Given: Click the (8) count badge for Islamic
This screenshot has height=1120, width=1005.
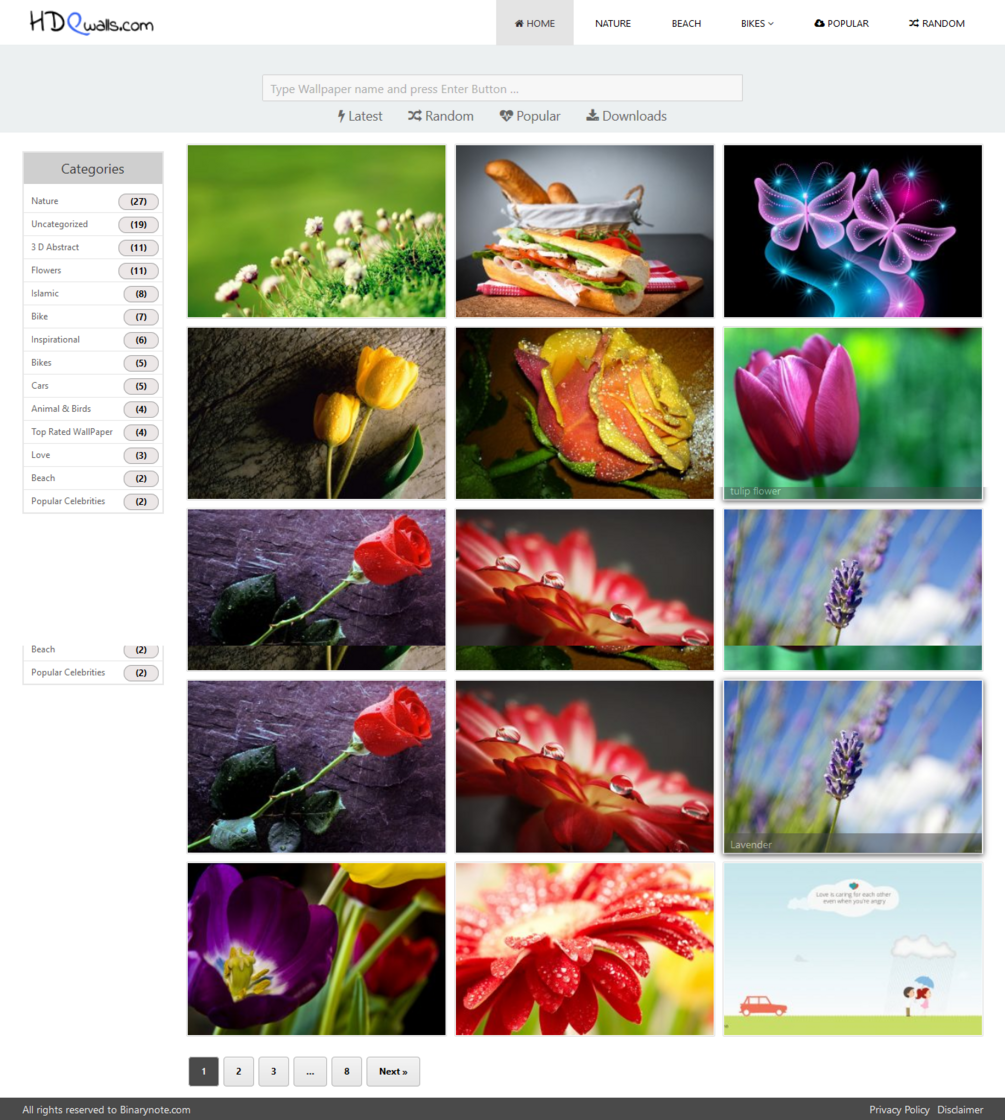Looking at the screenshot, I should coord(141,294).
